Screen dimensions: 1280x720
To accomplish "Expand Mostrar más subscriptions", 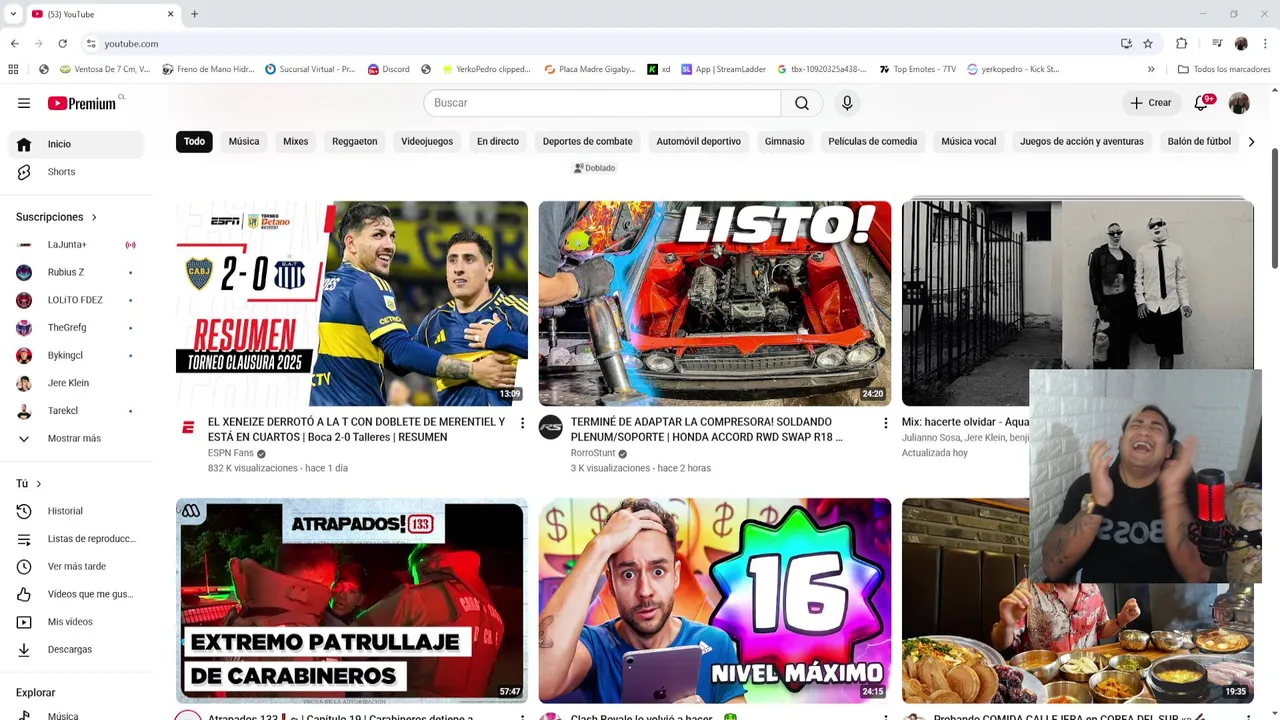I will (x=76, y=439).
